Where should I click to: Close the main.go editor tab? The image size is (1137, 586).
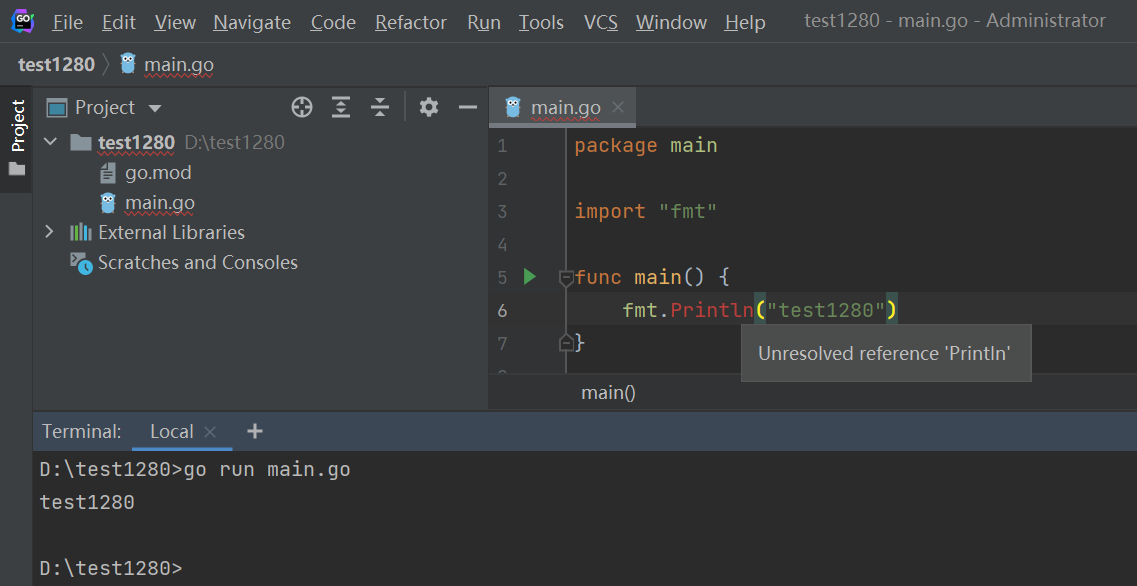click(618, 107)
